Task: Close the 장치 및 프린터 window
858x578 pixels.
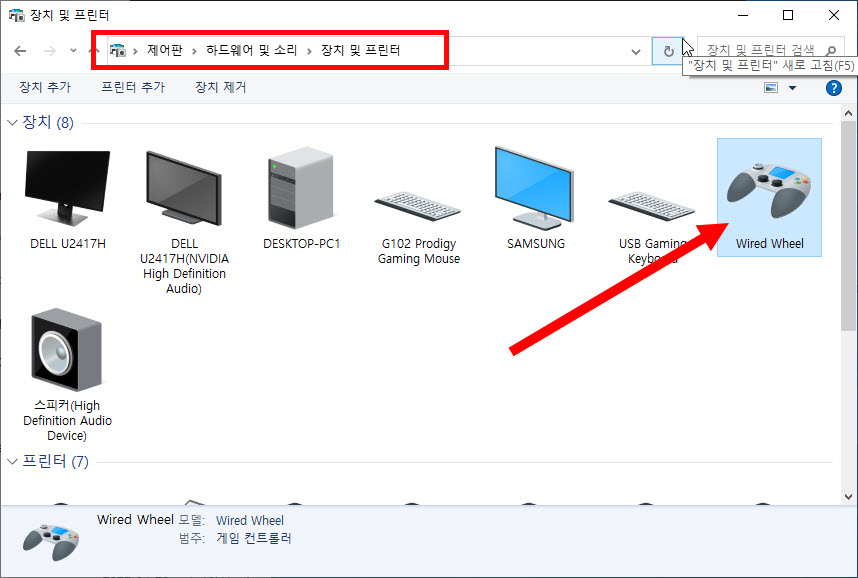Action: [x=833, y=15]
